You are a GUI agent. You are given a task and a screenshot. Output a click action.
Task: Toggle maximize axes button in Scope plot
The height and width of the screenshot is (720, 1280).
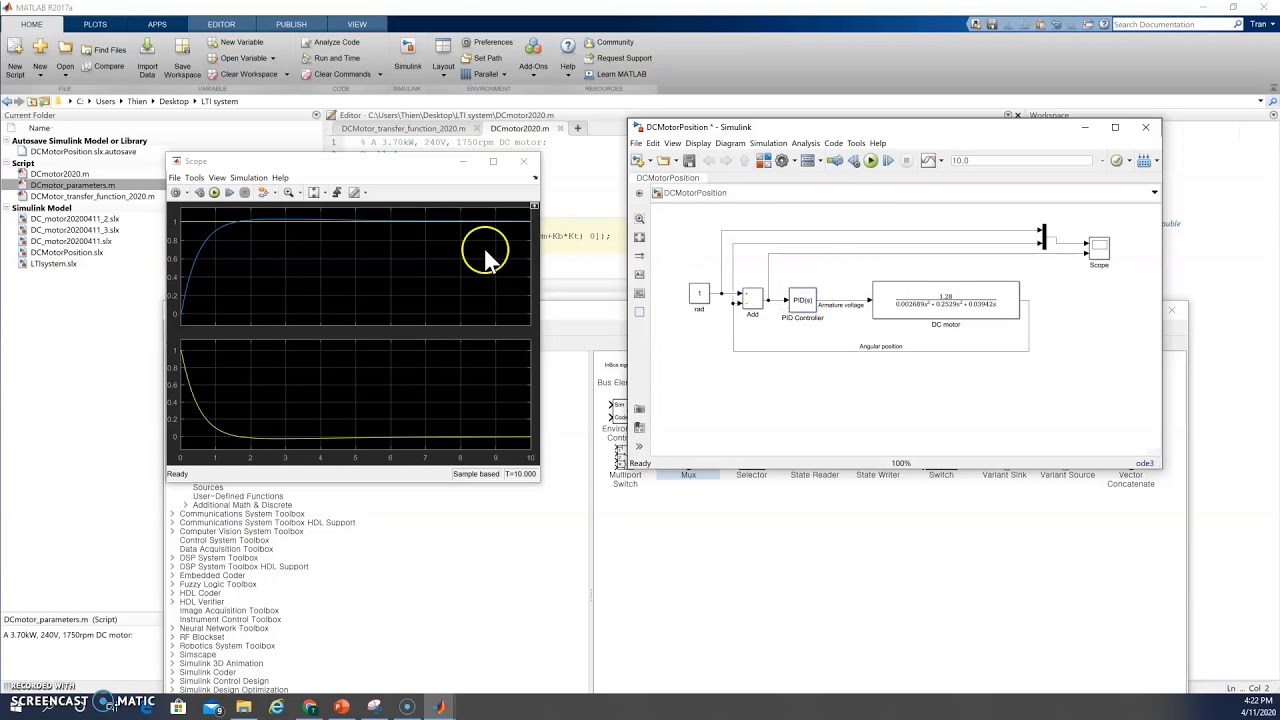(x=534, y=206)
